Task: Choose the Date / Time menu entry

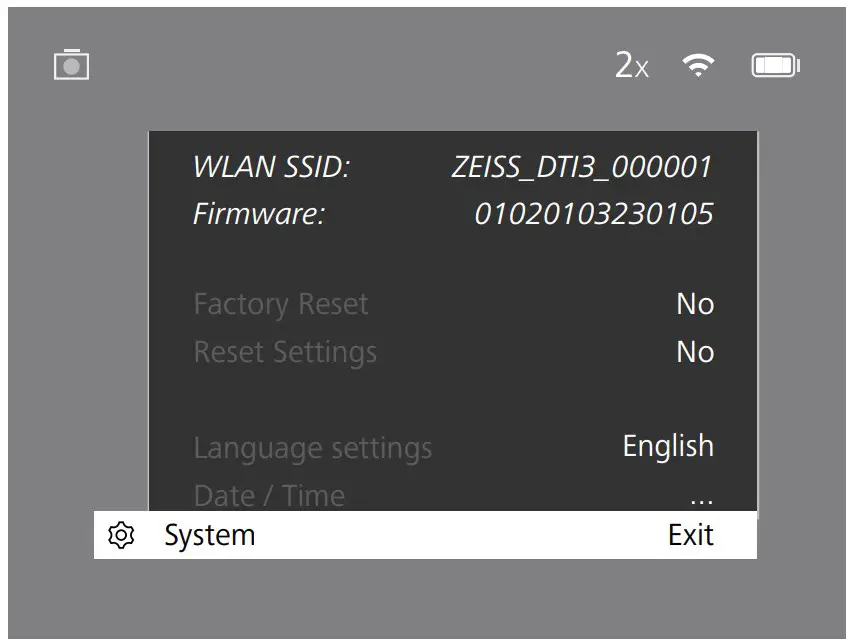Action: 268,495
